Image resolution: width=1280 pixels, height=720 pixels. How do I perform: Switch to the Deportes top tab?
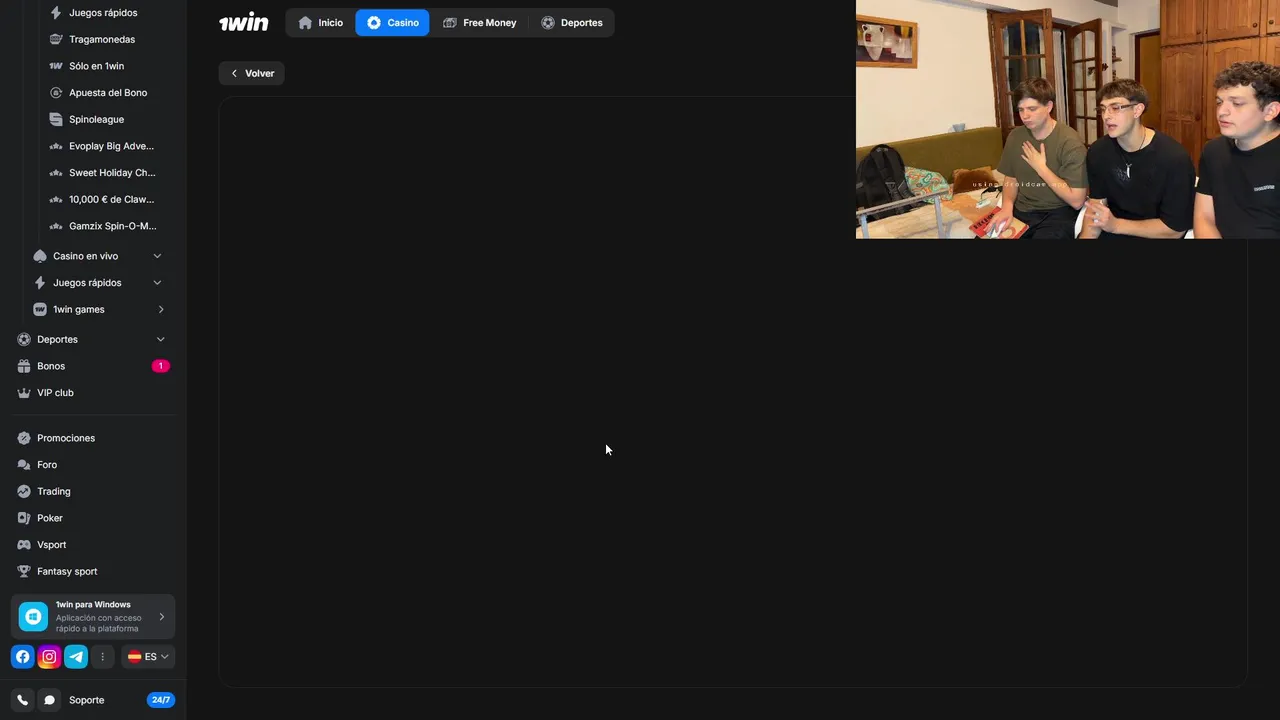click(x=571, y=22)
